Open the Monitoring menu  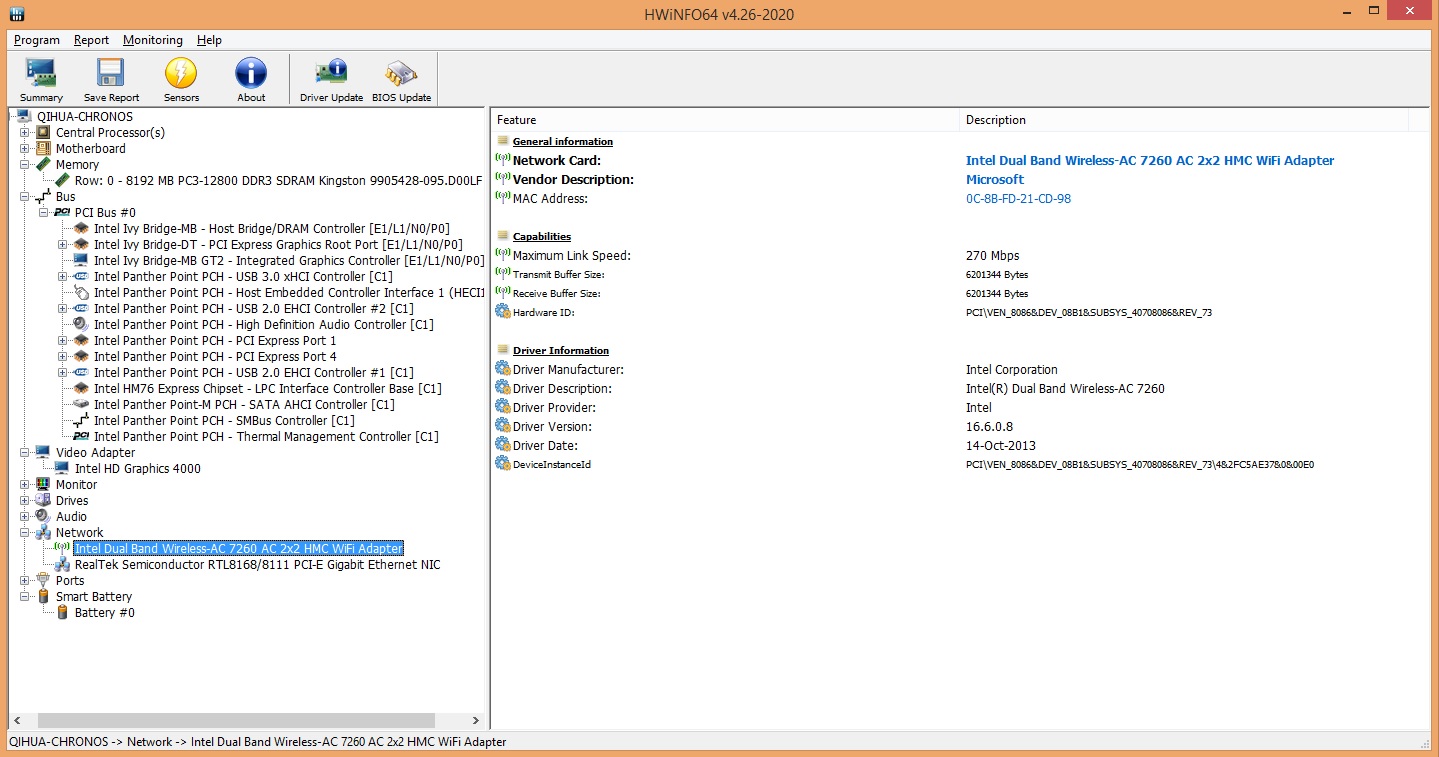[153, 40]
